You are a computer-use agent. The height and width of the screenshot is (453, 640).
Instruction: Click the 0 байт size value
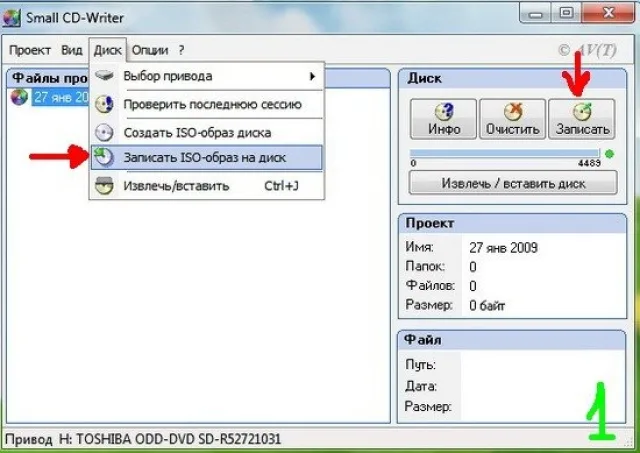click(x=487, y=305)
